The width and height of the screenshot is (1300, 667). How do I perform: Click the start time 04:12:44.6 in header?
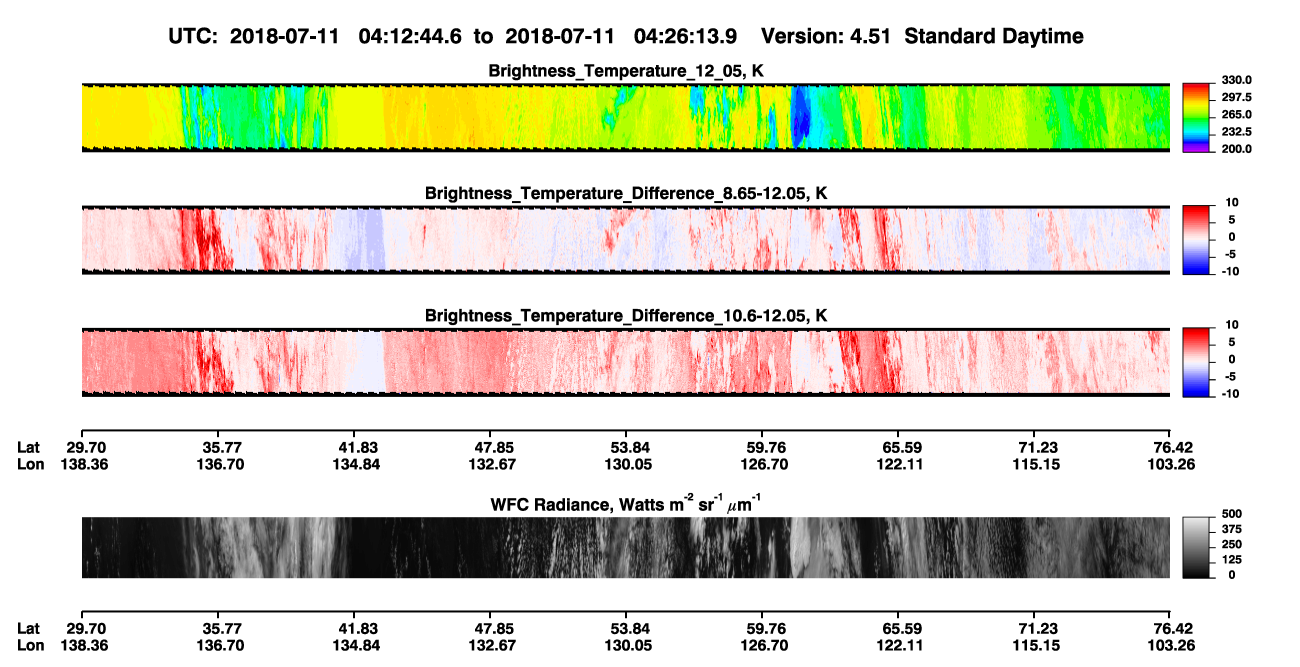point(411,36)
